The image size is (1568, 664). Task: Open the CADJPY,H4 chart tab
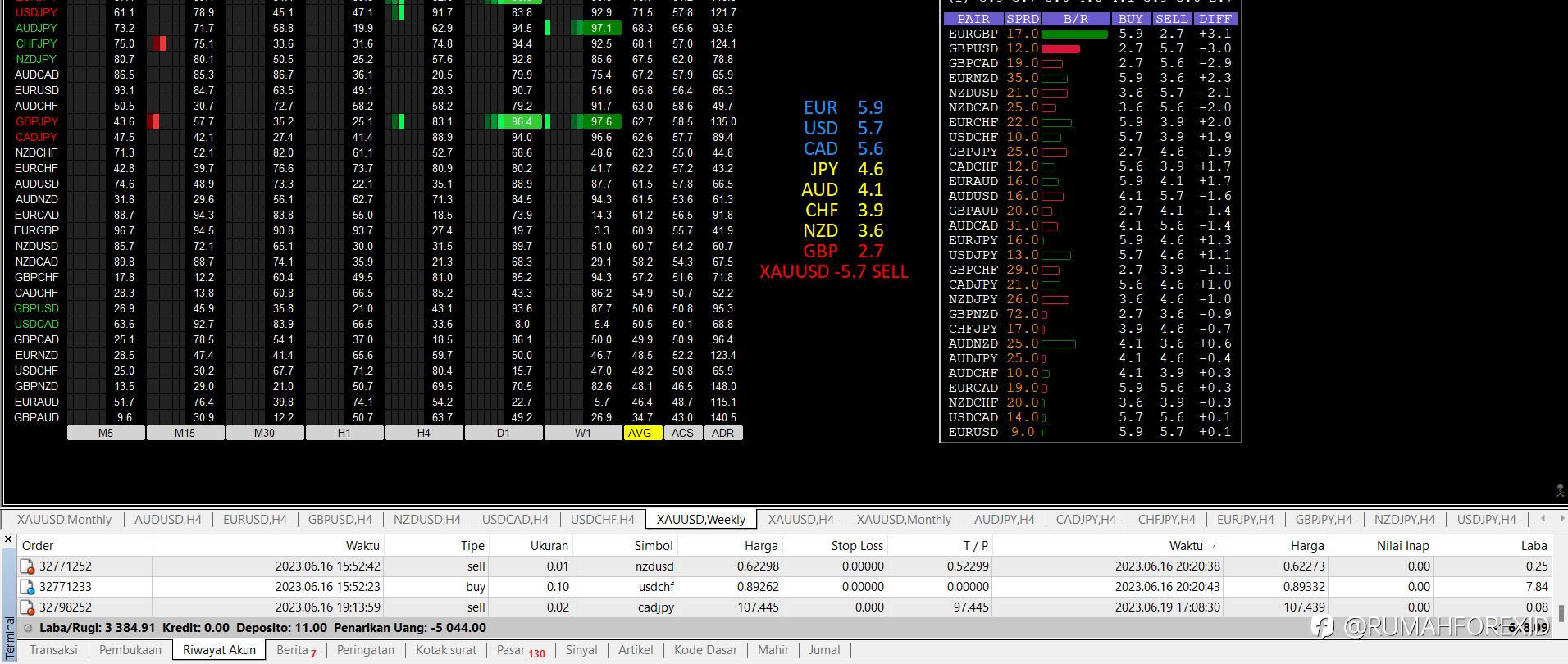coord(1087,519)
